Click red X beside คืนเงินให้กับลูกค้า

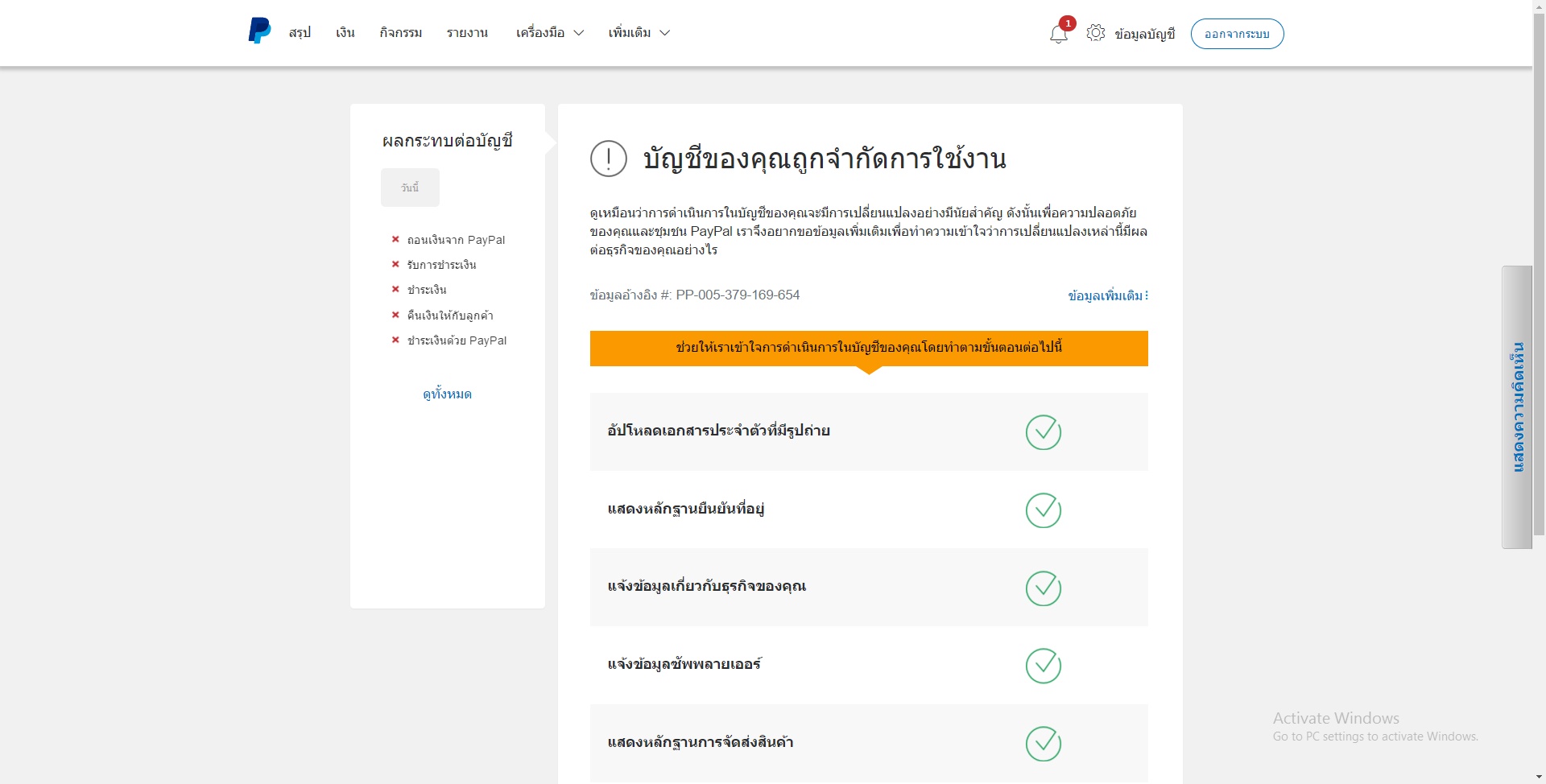pos(395,315)
